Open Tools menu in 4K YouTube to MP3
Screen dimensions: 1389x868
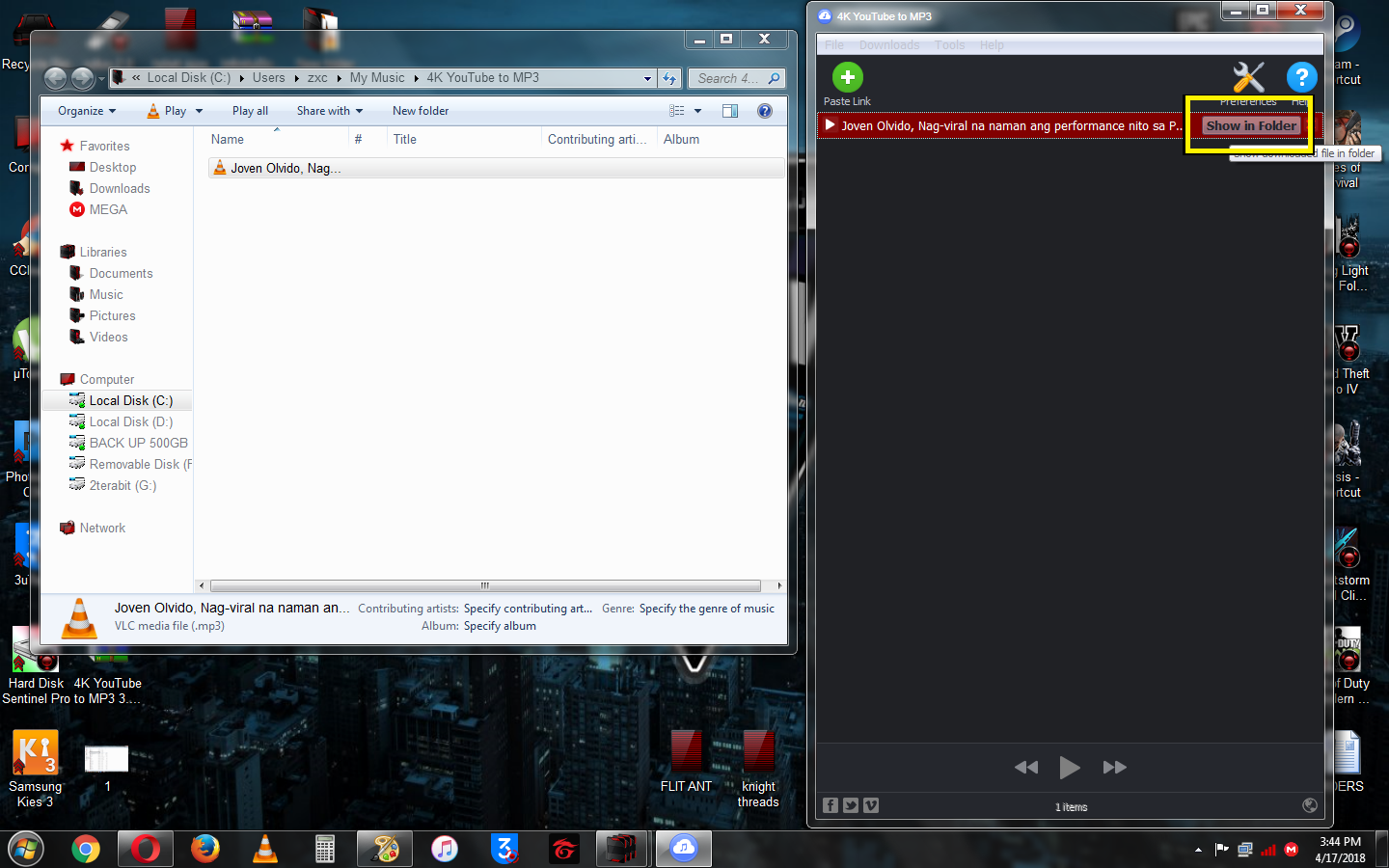[x=949, y=45]
